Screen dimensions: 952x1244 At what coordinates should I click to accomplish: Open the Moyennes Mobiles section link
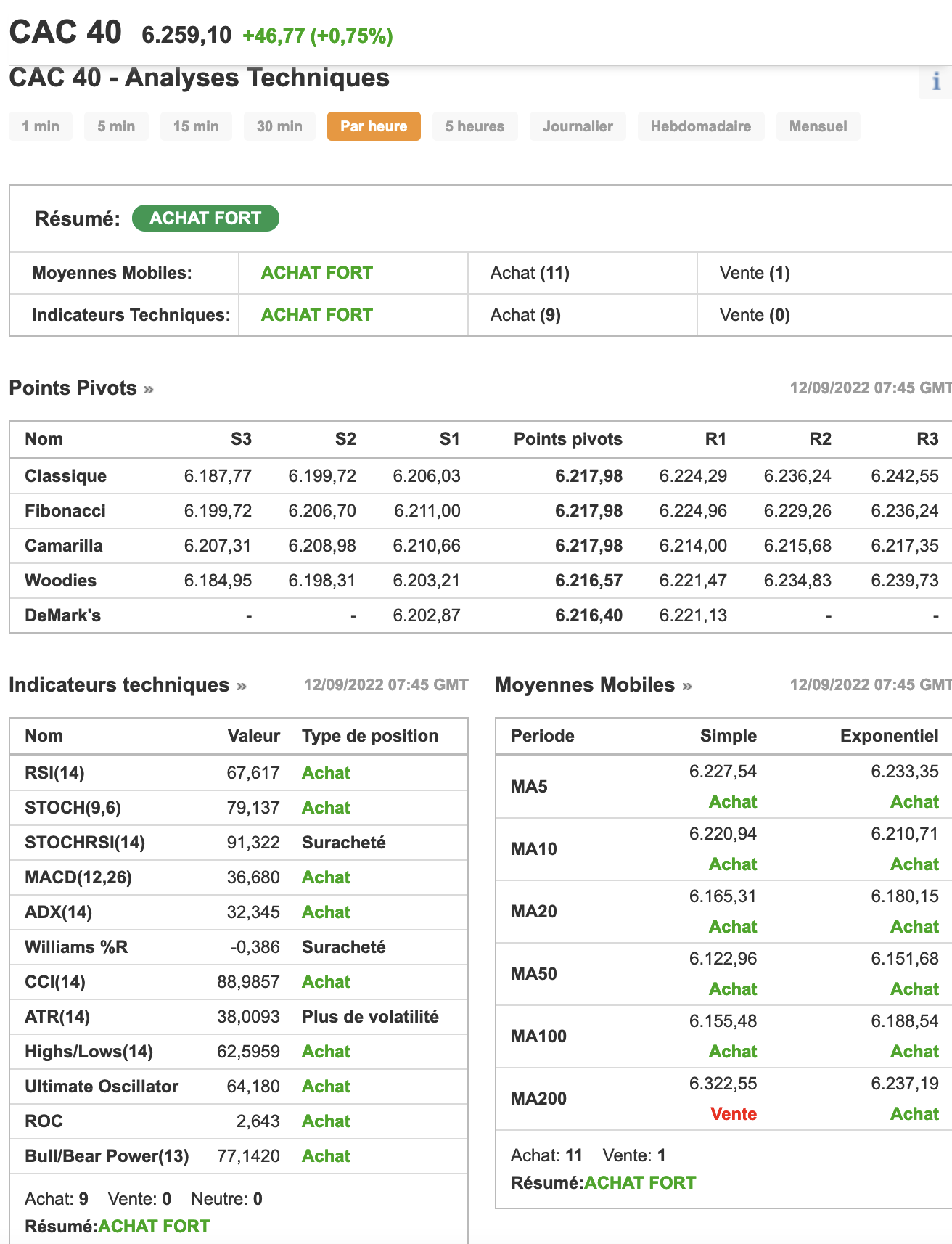click(x=594, y=685)
